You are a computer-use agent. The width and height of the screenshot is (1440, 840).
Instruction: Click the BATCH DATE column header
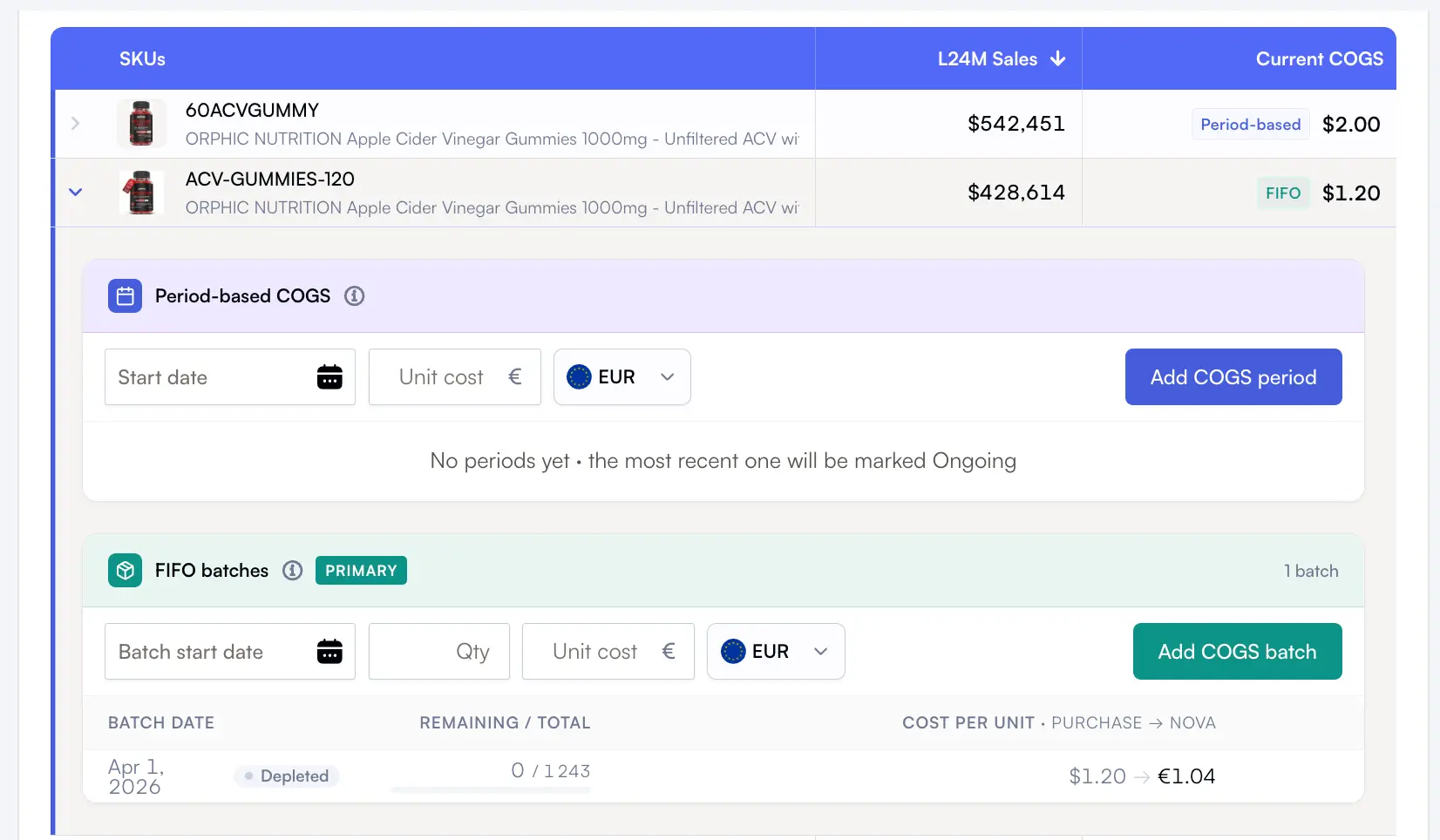(x=161, y=722)
